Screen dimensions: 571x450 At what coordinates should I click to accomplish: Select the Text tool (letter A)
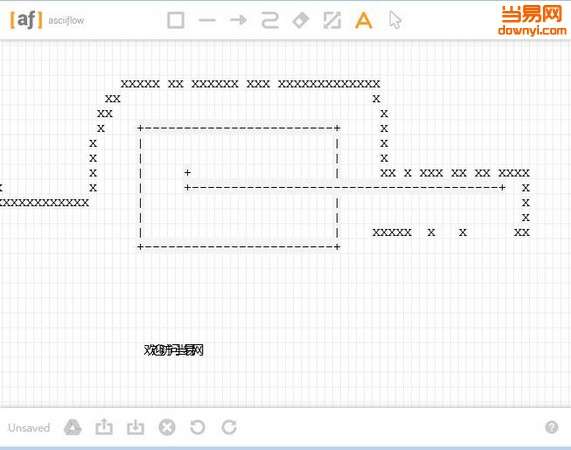tap(363, 20)
